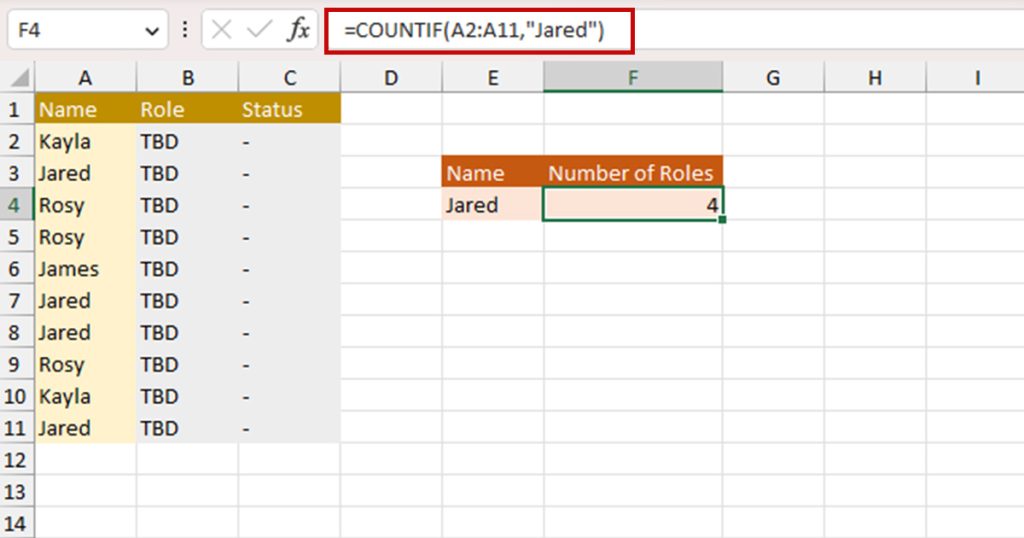
Task: Select cell A11 containing Jared
Action: click(x=86, y=428)
